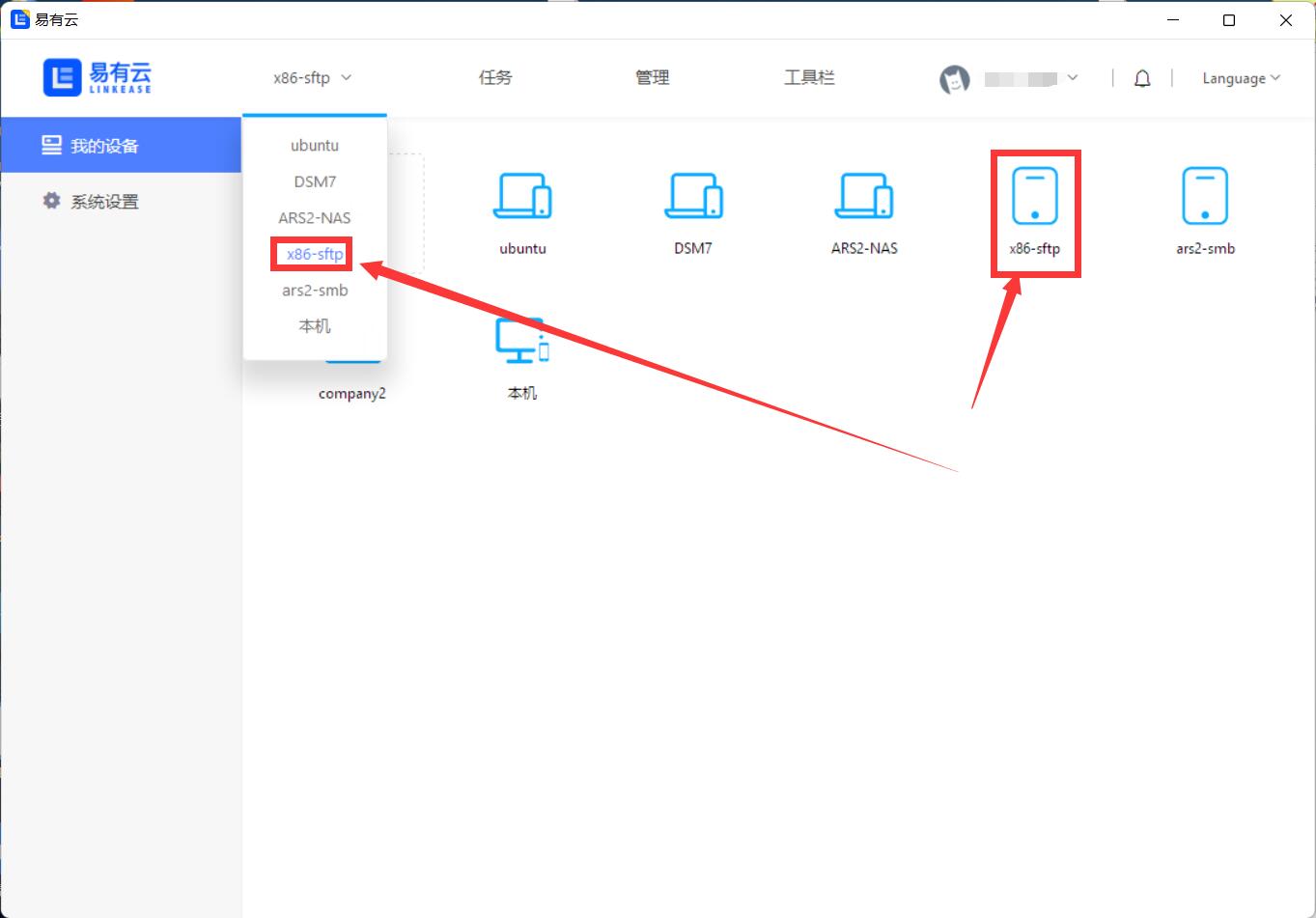Collapse the x86-sftp device dropdown in header
Screen dimensions: 1316x918
pos(312,78)
